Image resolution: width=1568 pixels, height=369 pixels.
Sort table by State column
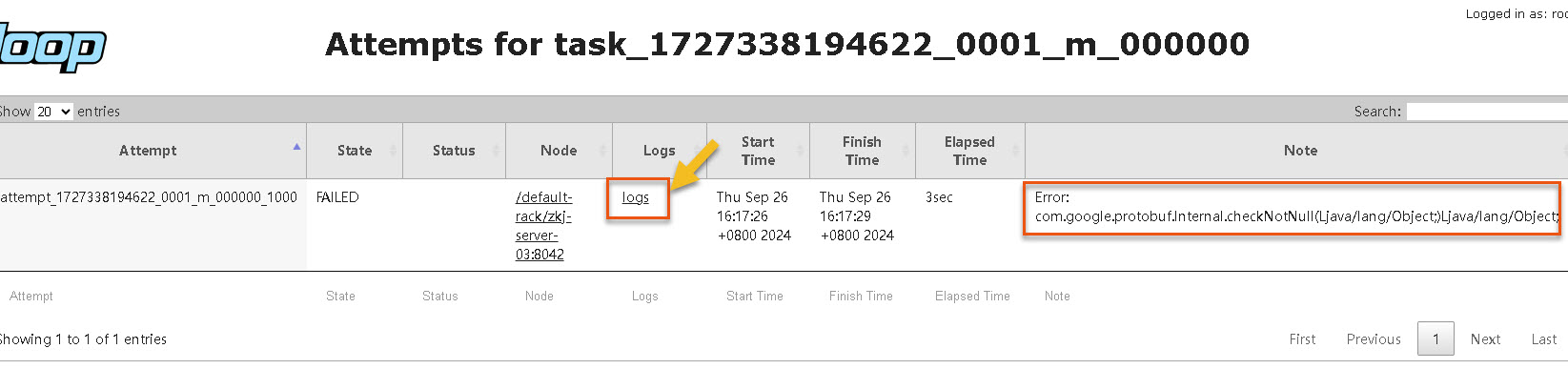pyautogui.click(x=355, y=151)
